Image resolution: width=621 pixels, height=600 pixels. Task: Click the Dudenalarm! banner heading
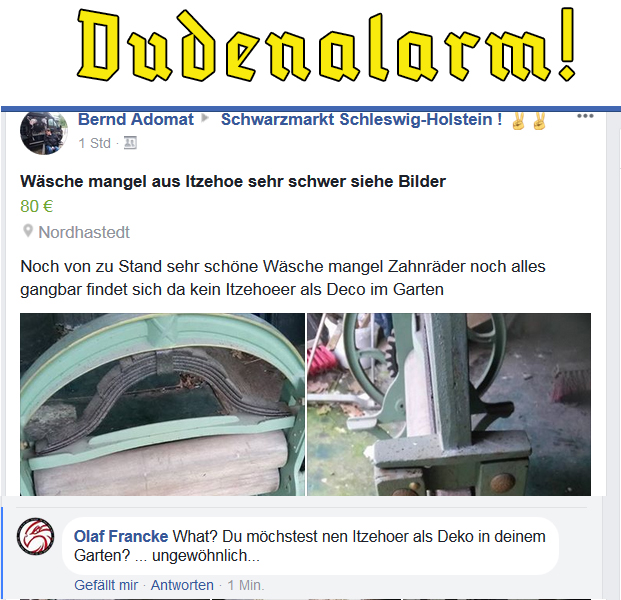(326, 45)
